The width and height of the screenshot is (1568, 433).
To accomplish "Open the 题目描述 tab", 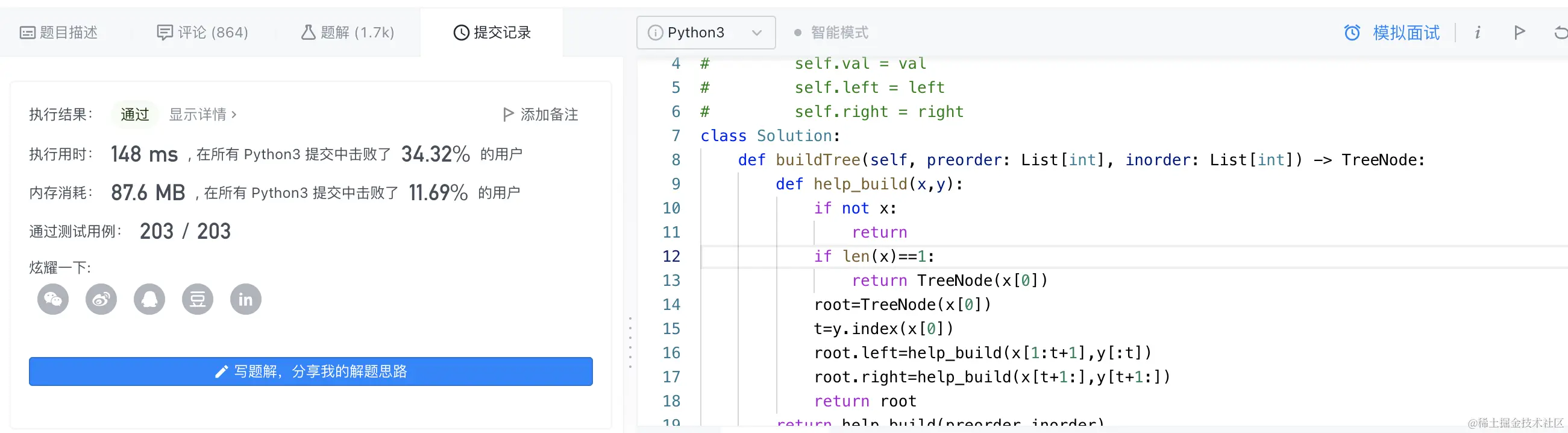I will (x=59, y=33).
